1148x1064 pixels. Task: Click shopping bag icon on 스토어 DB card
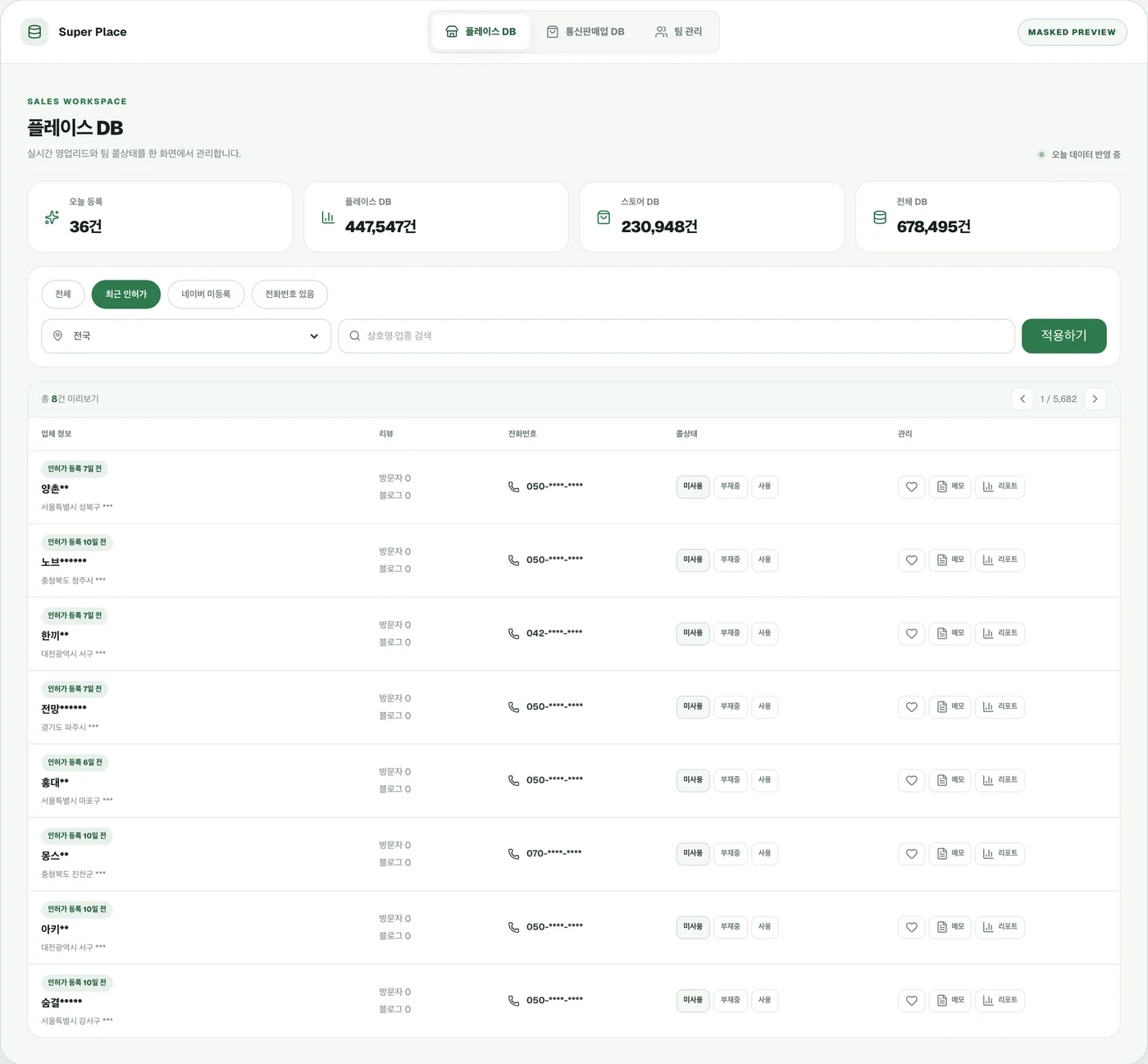click(x=604, y=217)
